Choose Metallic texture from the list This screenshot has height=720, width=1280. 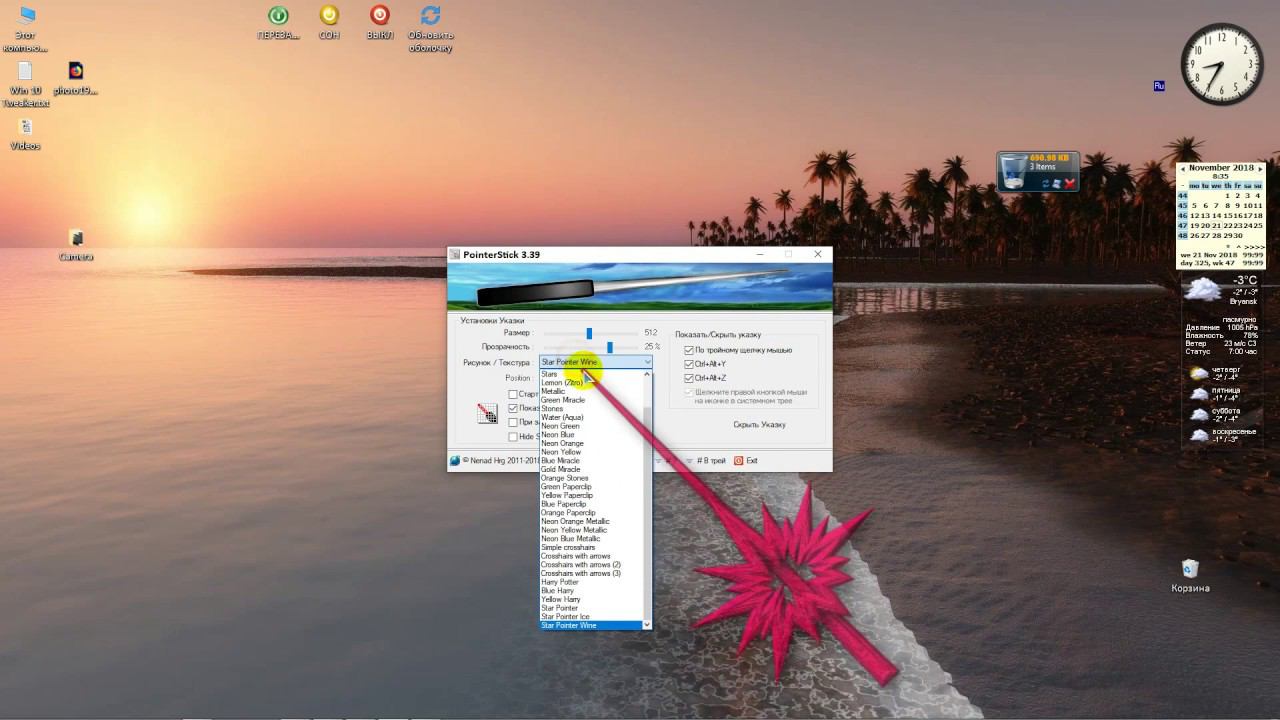591,391
